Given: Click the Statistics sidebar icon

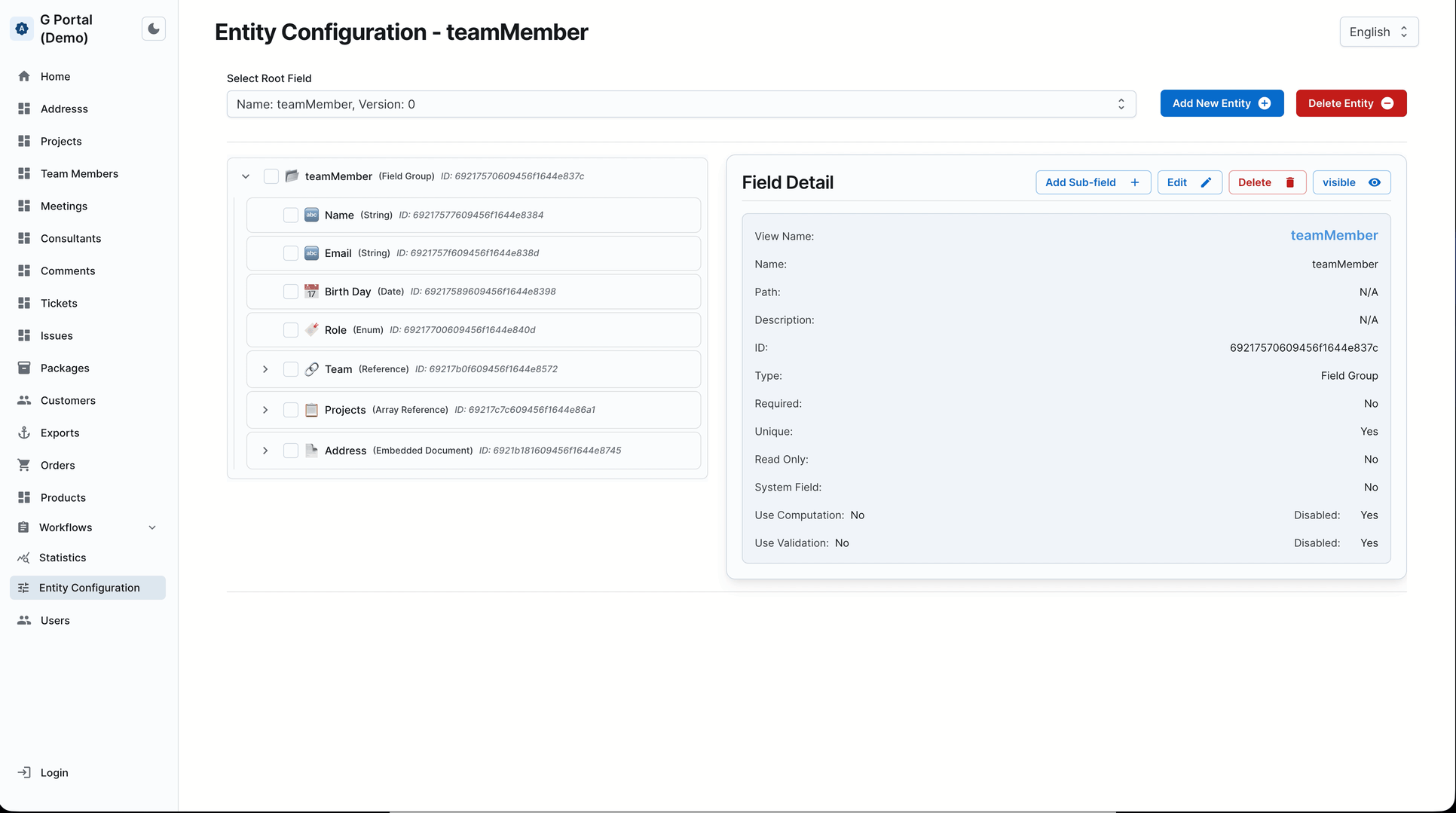Looking at the screenshot, I should [24, 558].
